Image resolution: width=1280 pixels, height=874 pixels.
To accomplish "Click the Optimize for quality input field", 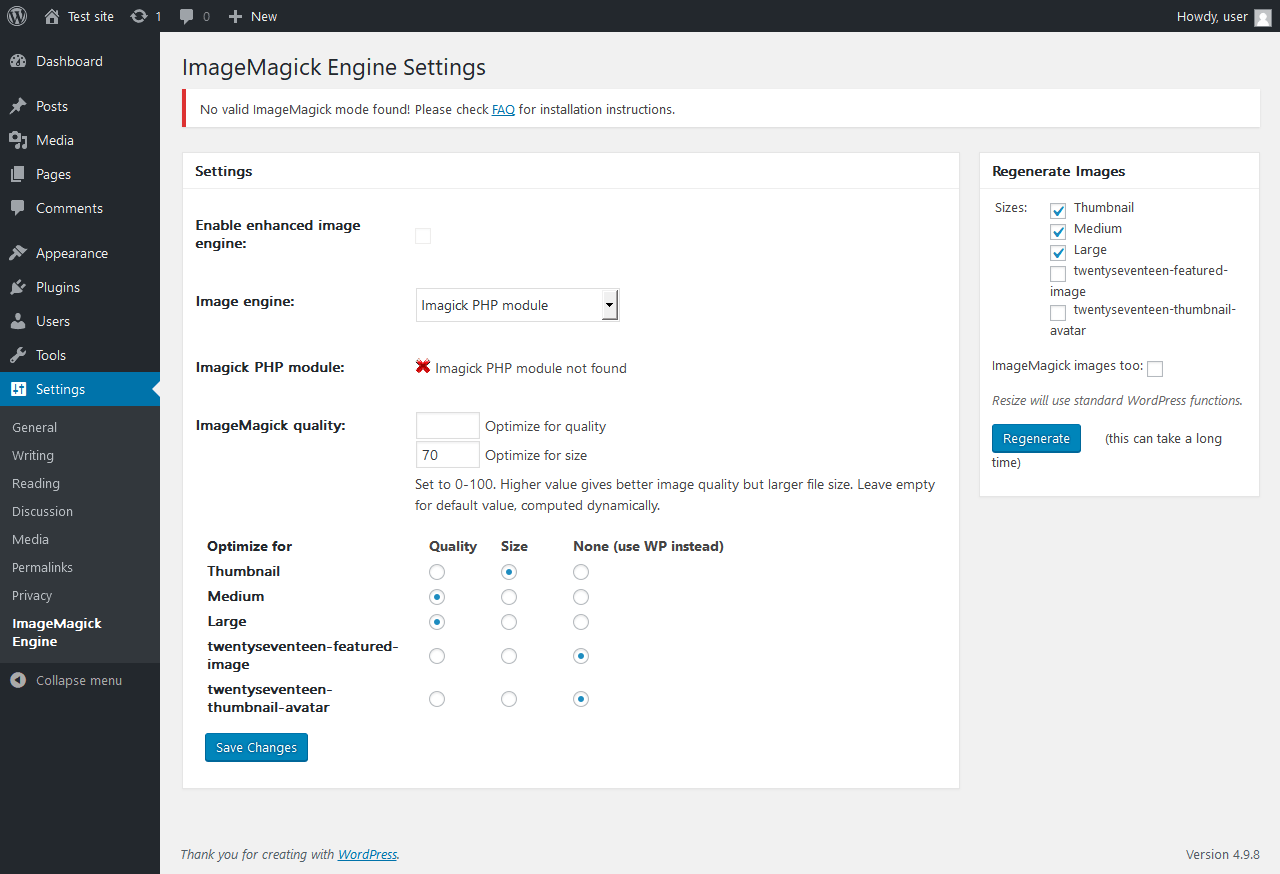I will 447,426.
